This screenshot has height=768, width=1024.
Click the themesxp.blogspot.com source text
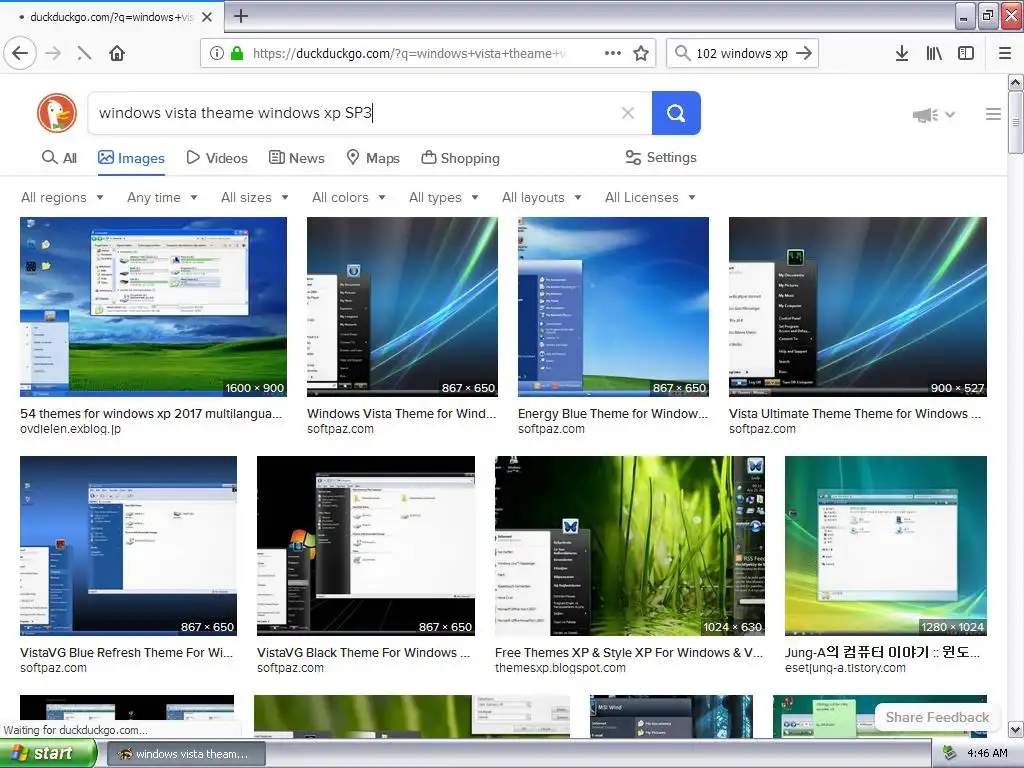point(560,668)
